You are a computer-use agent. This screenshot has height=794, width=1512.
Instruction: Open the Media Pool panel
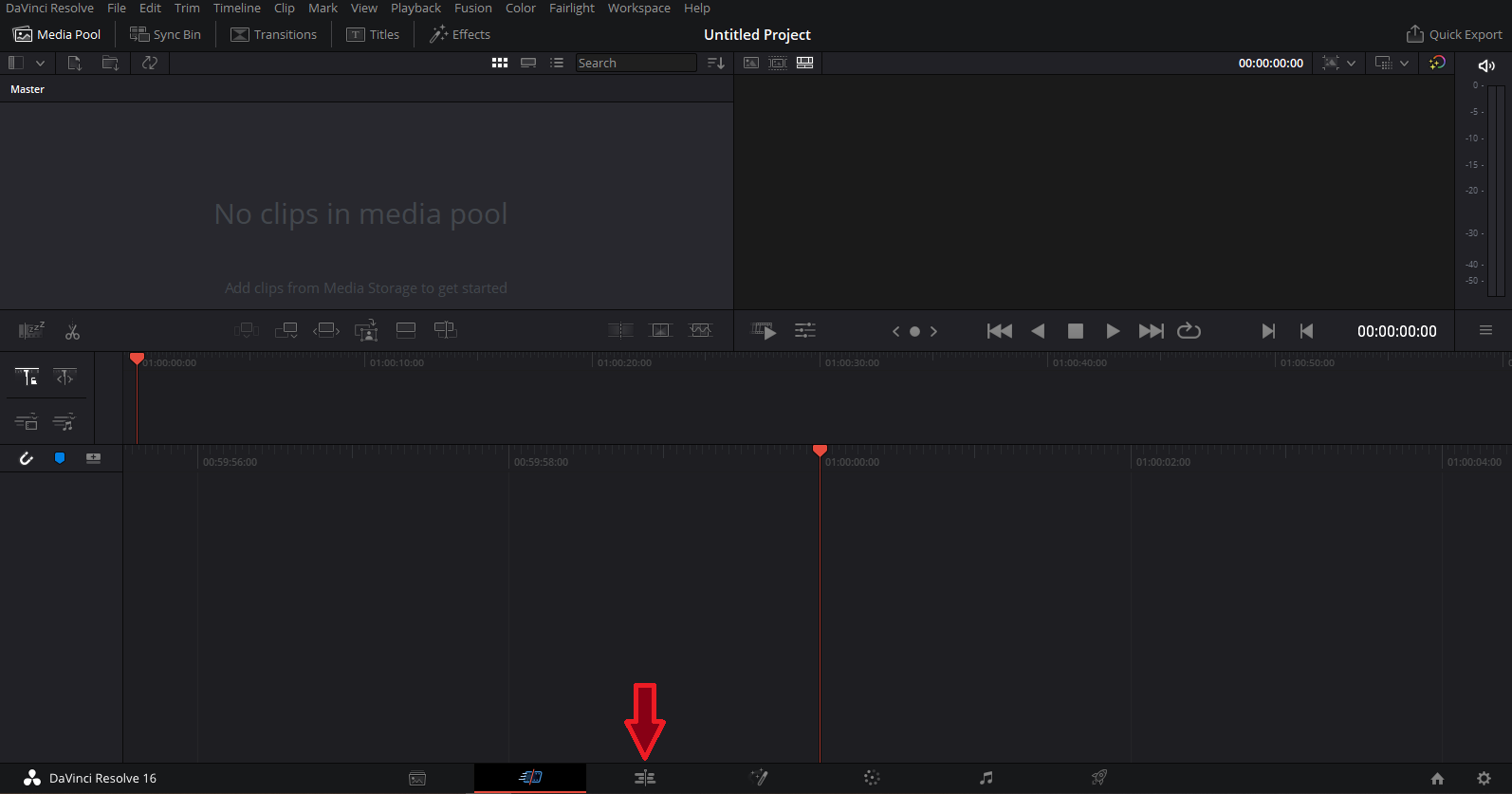click(x=57, y=34)
